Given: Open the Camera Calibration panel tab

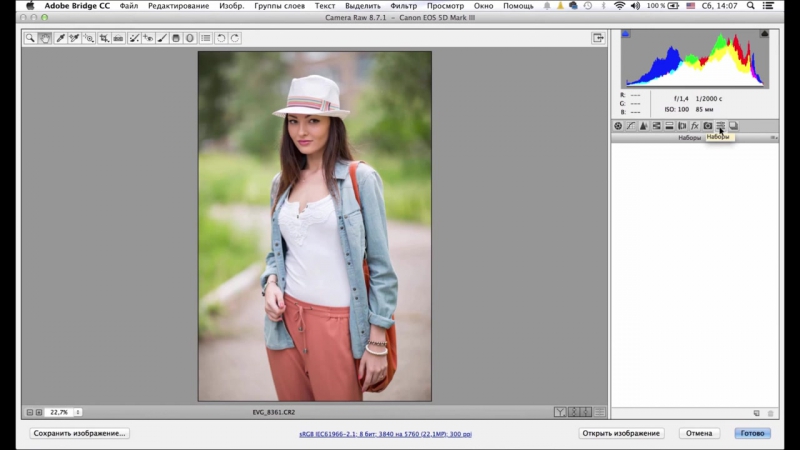Looking at the screenshot, I should click(x=708, y=126).
